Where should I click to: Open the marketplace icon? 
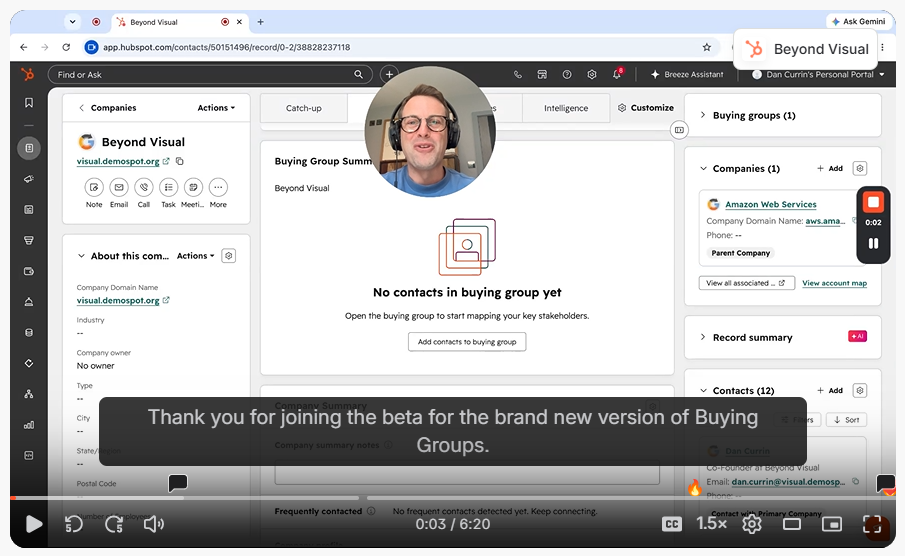[x=542, y=74]
